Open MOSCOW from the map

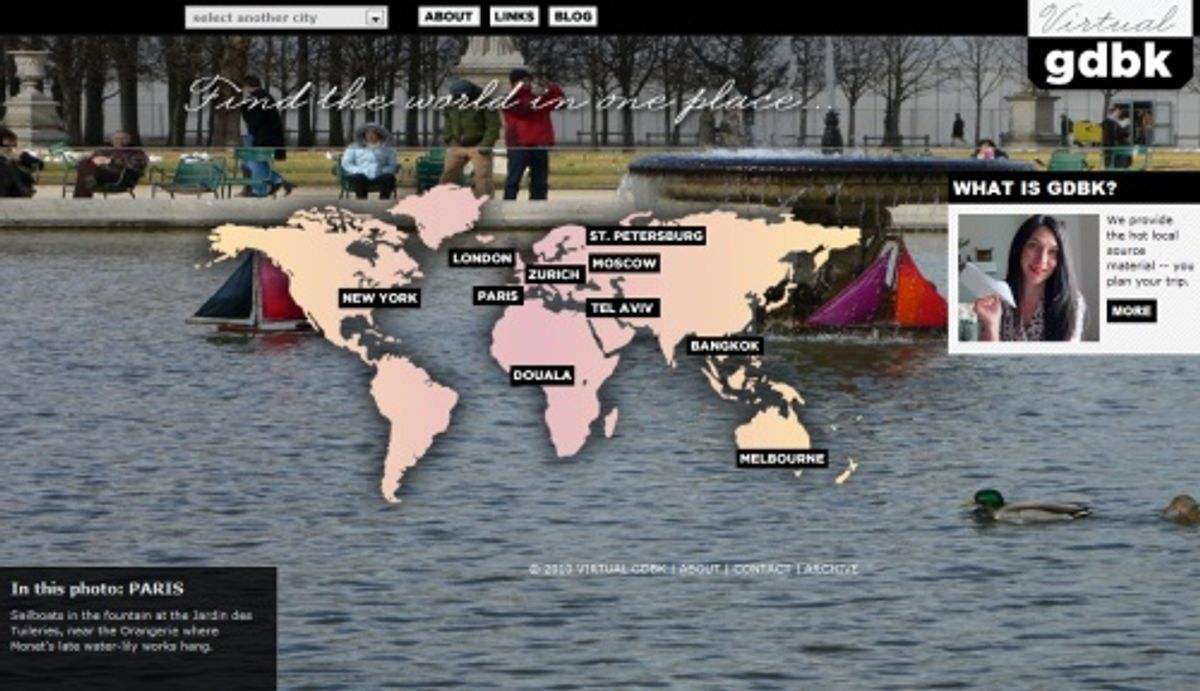(x=626, y=263)
